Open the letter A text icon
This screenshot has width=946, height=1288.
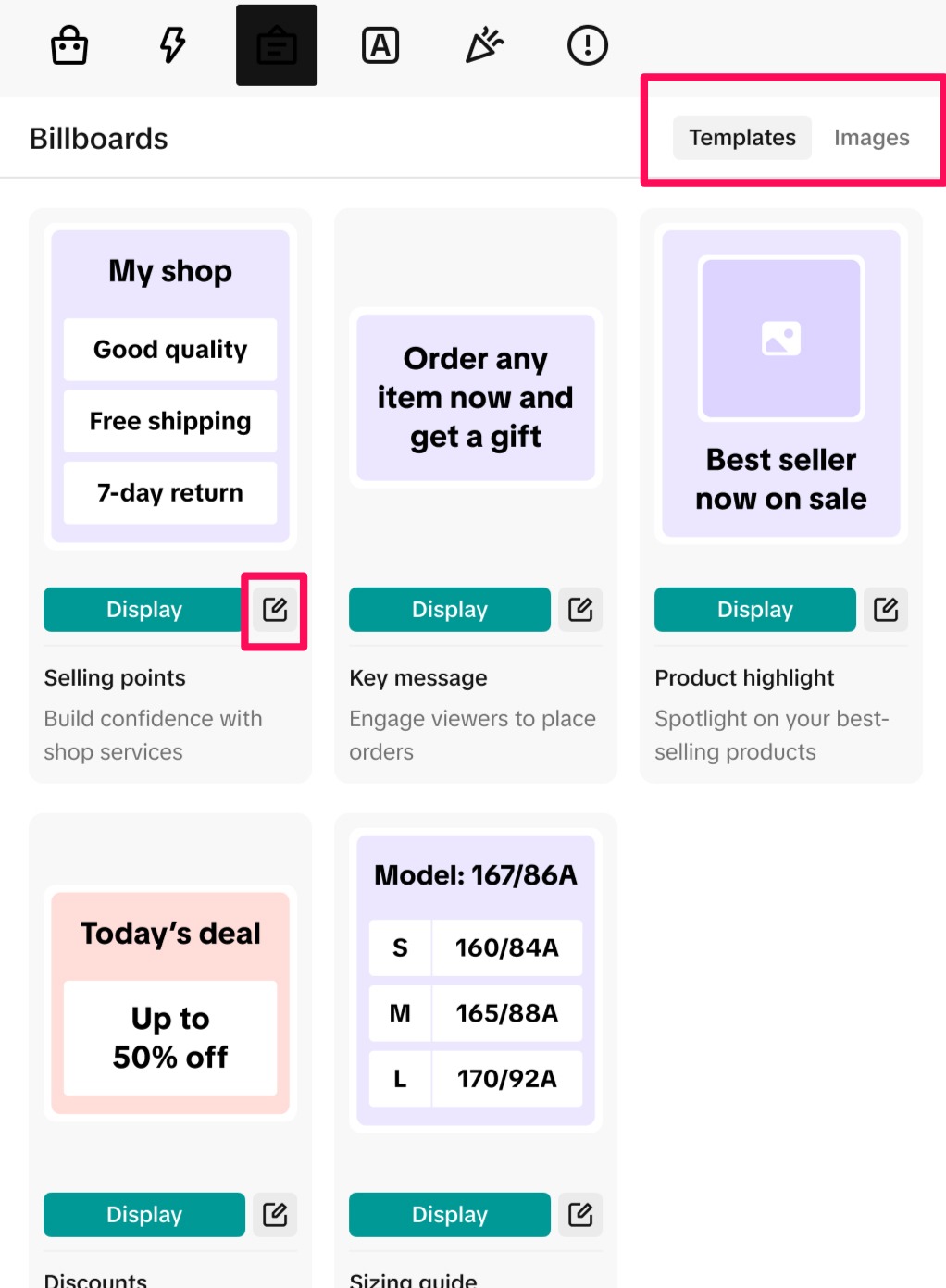[x=380, y=45]
